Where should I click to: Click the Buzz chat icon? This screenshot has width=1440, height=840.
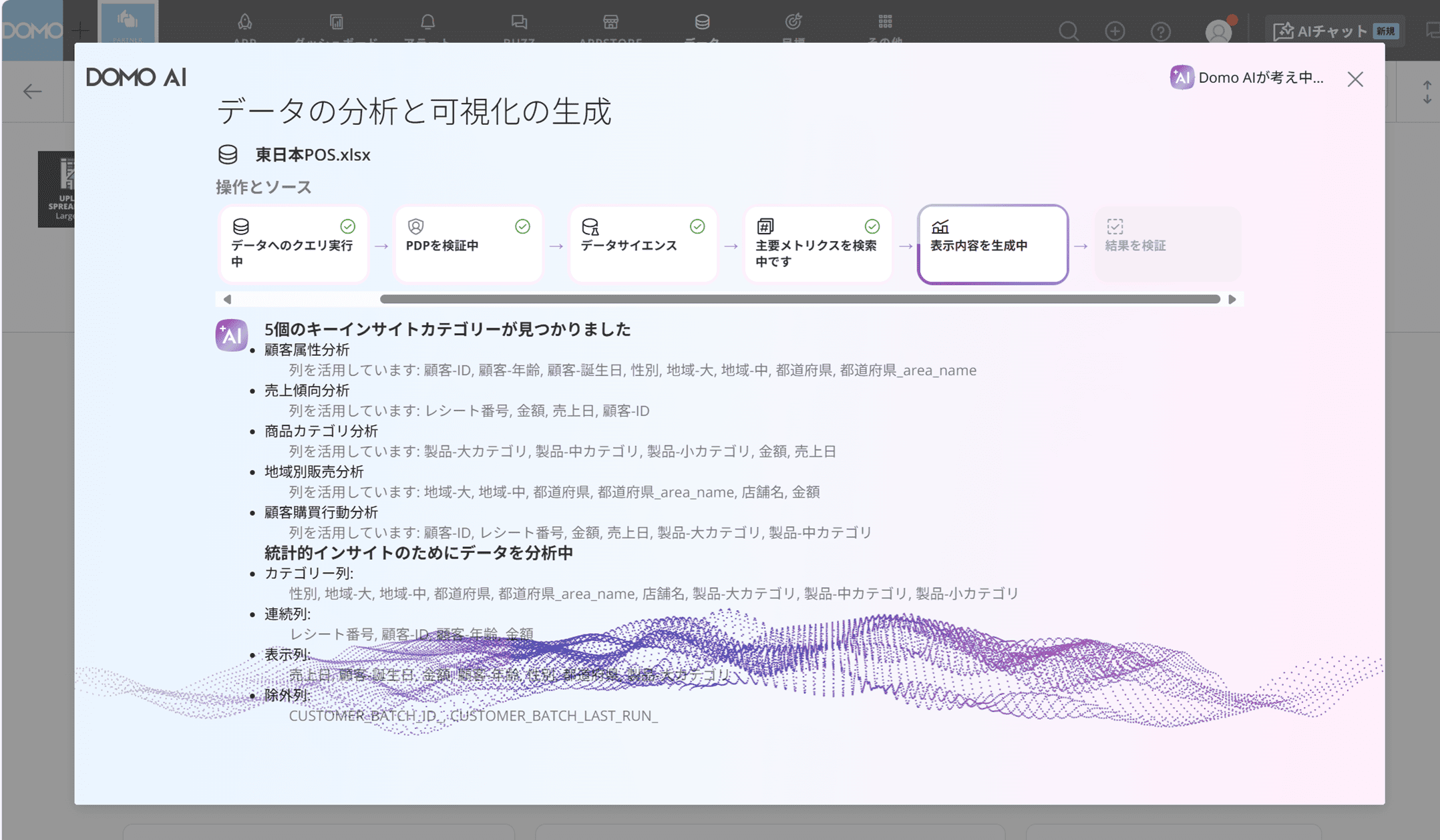(519, 23)
